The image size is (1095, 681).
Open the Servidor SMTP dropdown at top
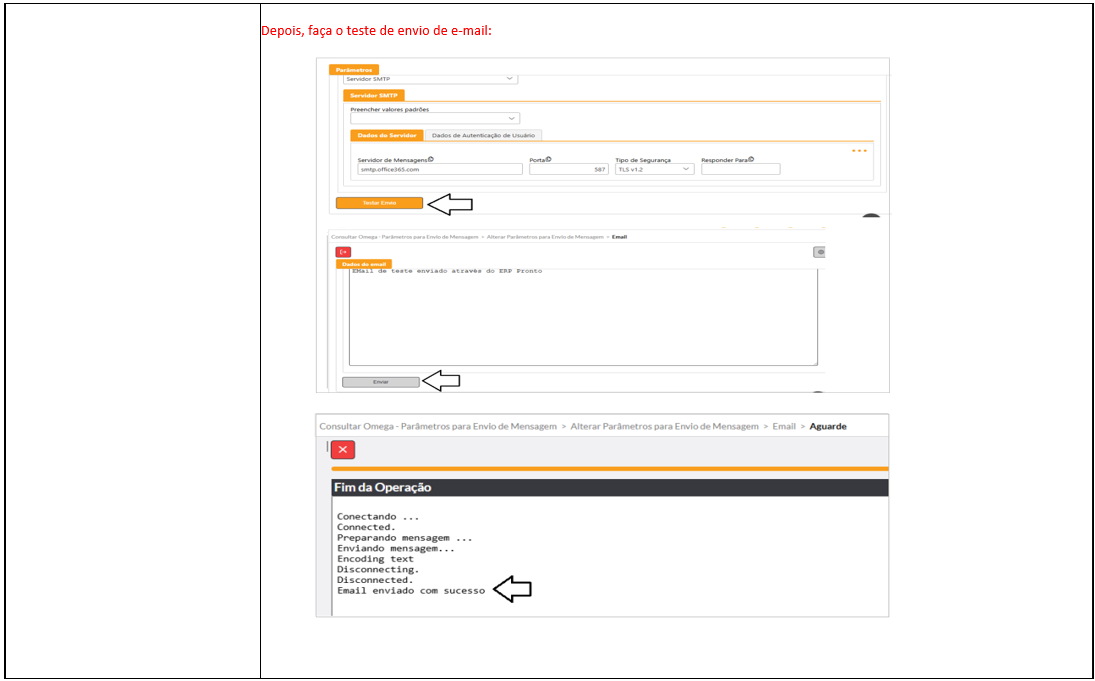pyautogui.click(x=430, y=79)
